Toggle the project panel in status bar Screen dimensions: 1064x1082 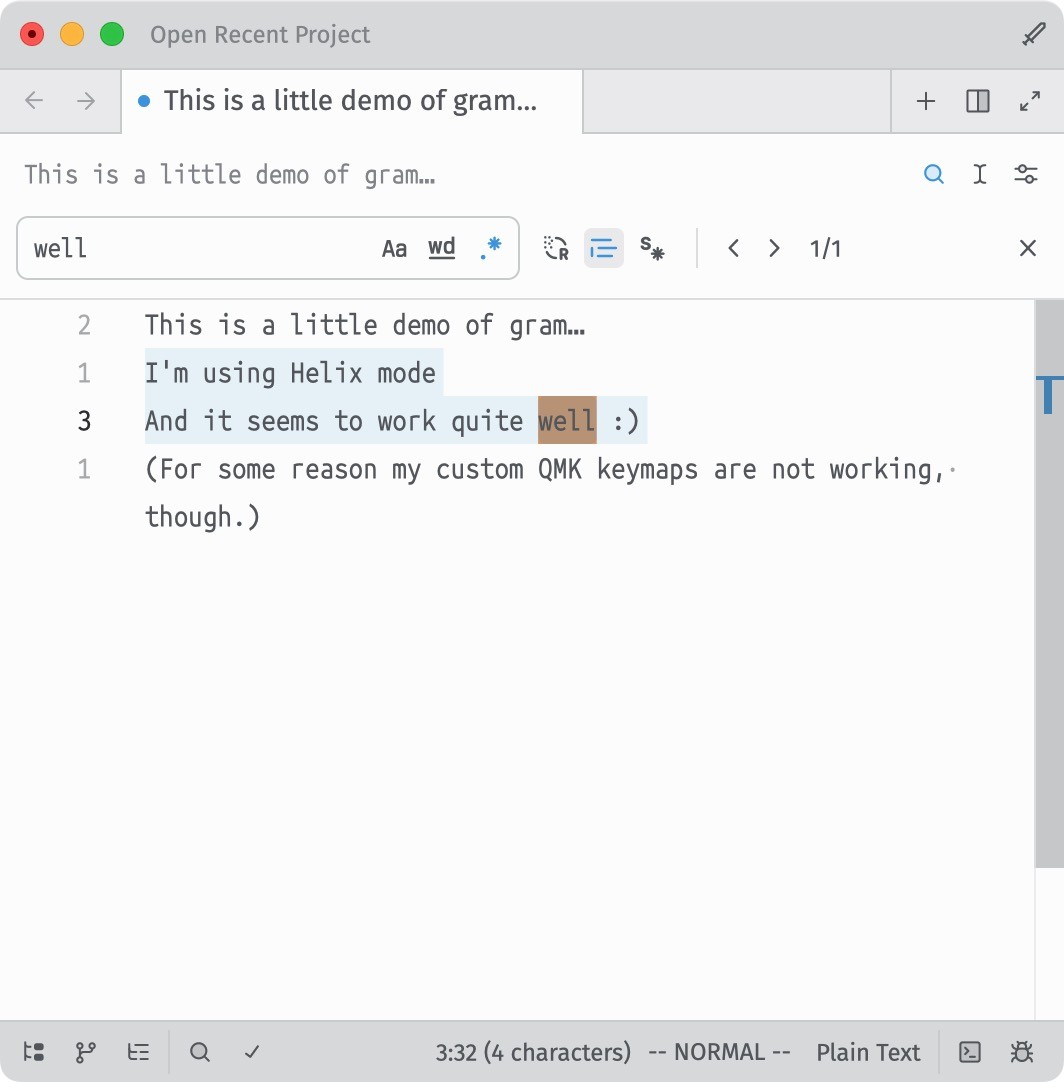34,1052
